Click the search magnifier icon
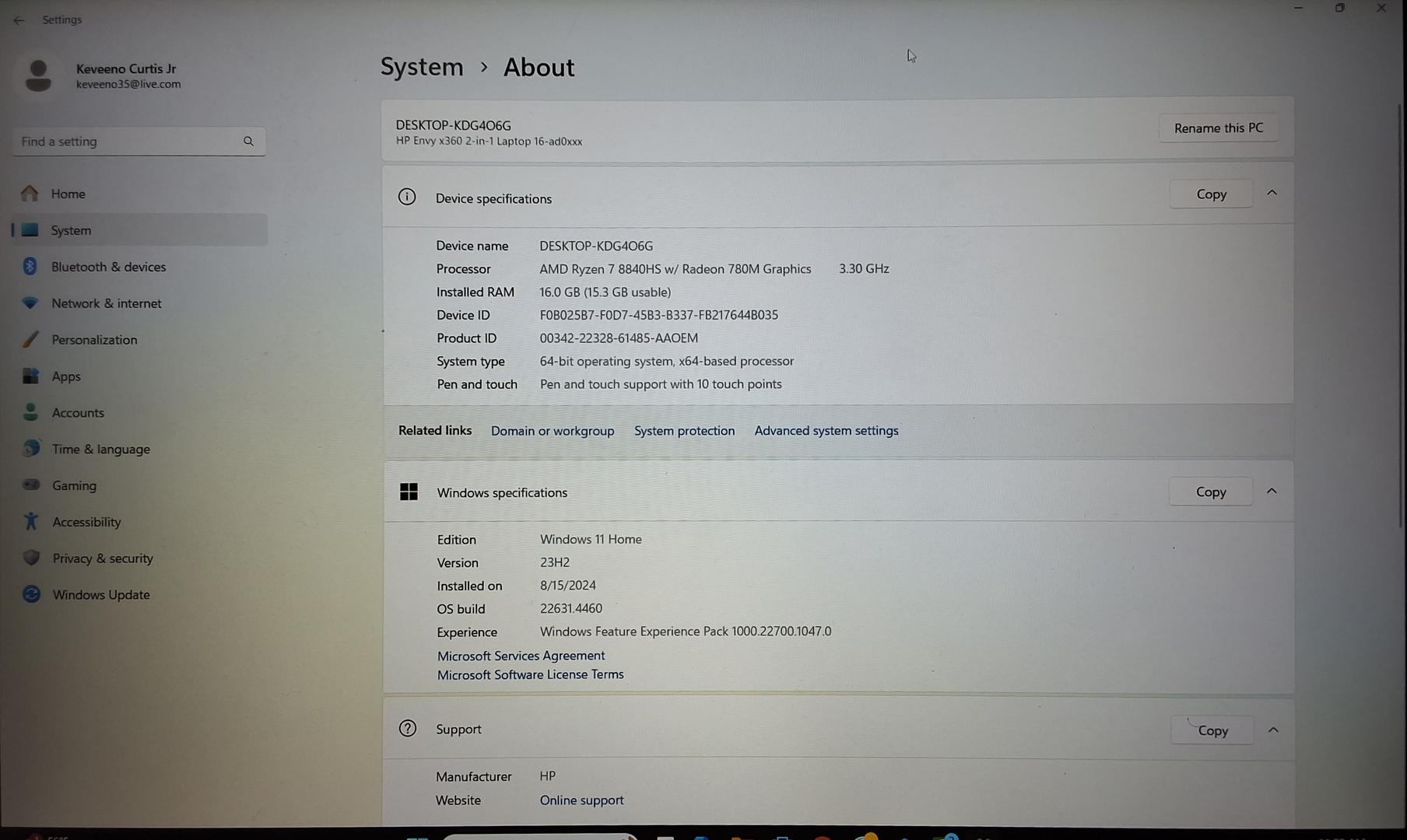1407x840 pixels. pos(248,142)
